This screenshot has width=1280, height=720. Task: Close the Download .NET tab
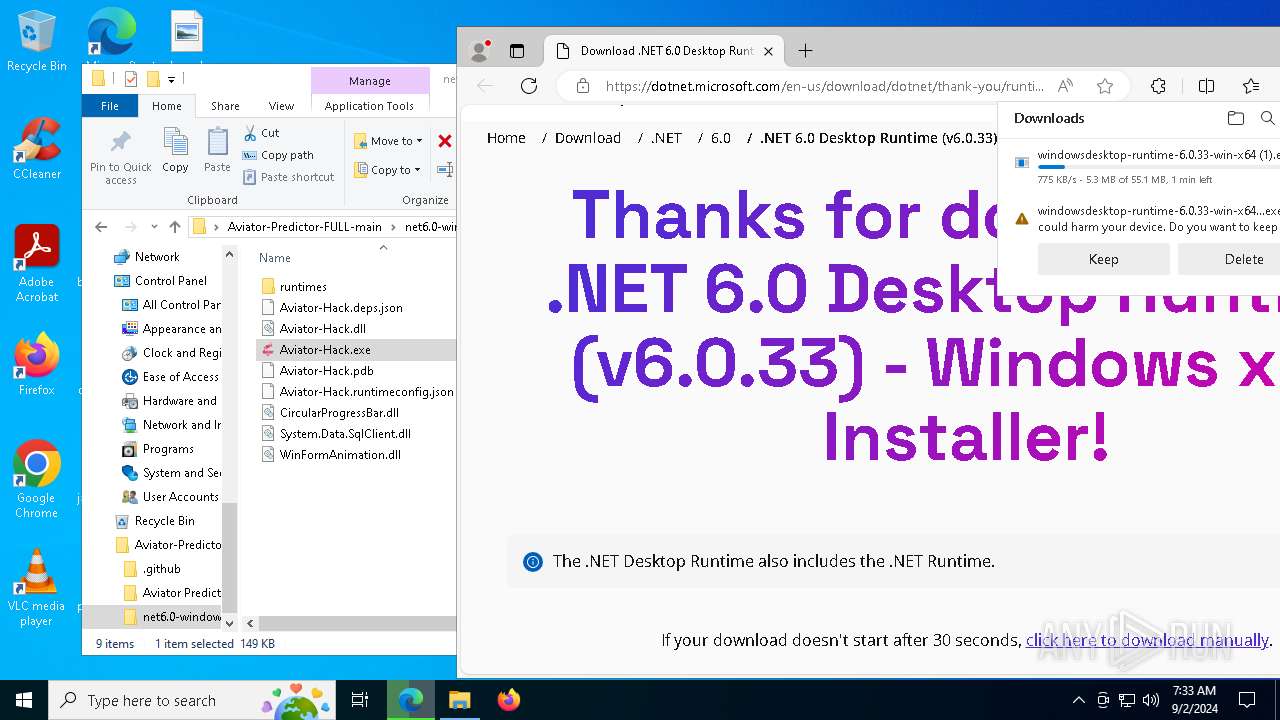pos(768,51)
